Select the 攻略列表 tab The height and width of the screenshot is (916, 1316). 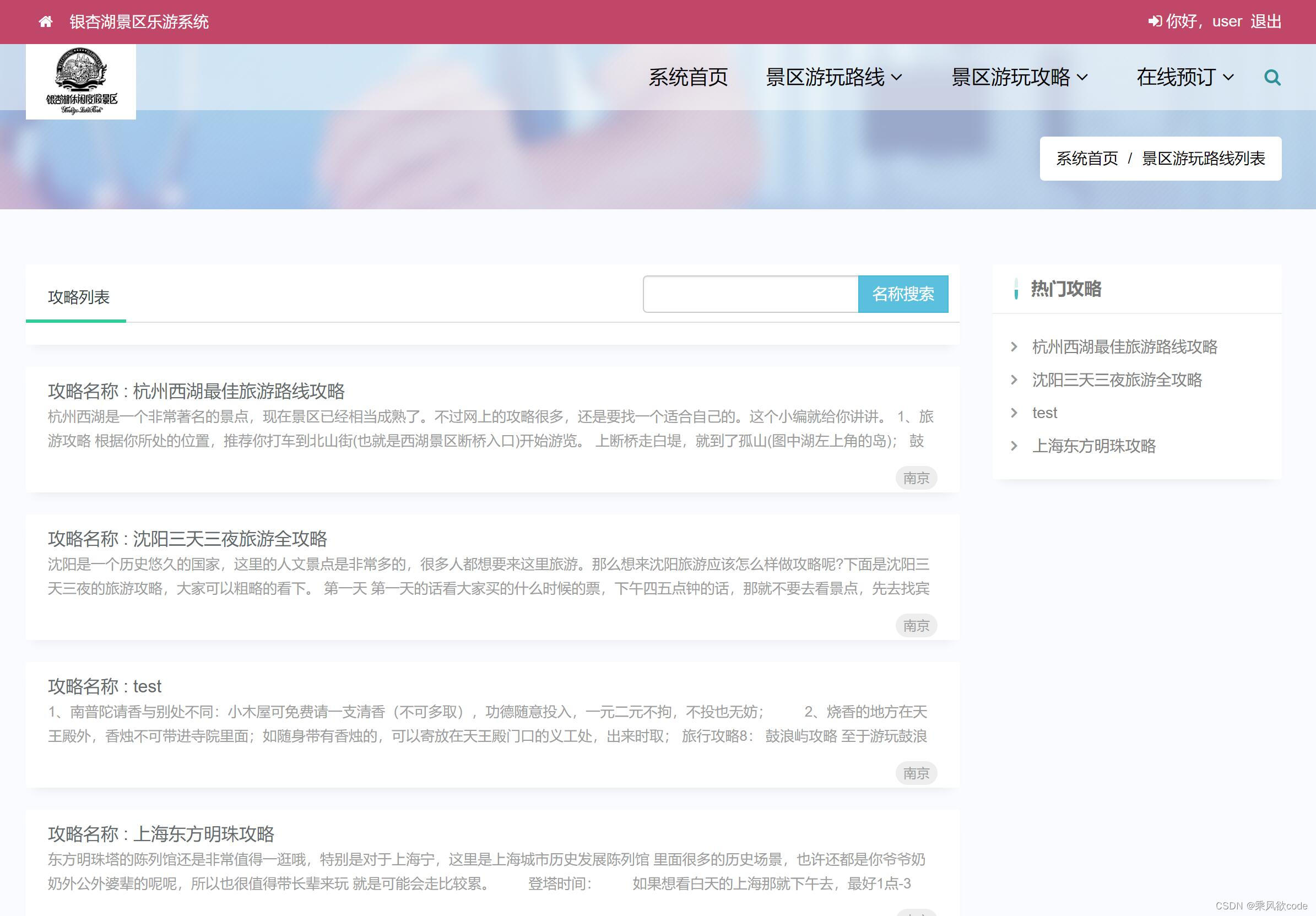79,297
